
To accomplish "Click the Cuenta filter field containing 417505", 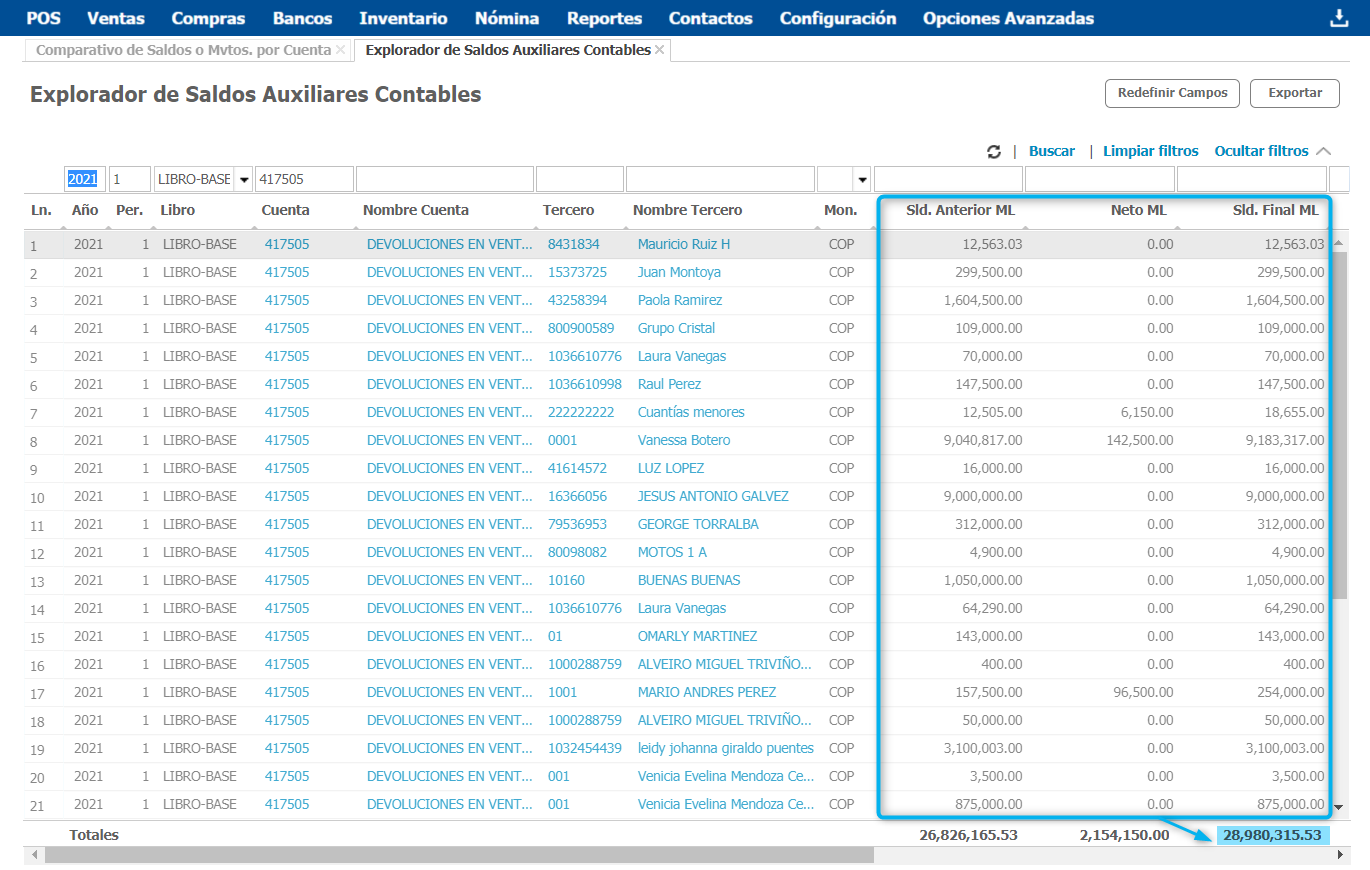I will click(304, 180).
